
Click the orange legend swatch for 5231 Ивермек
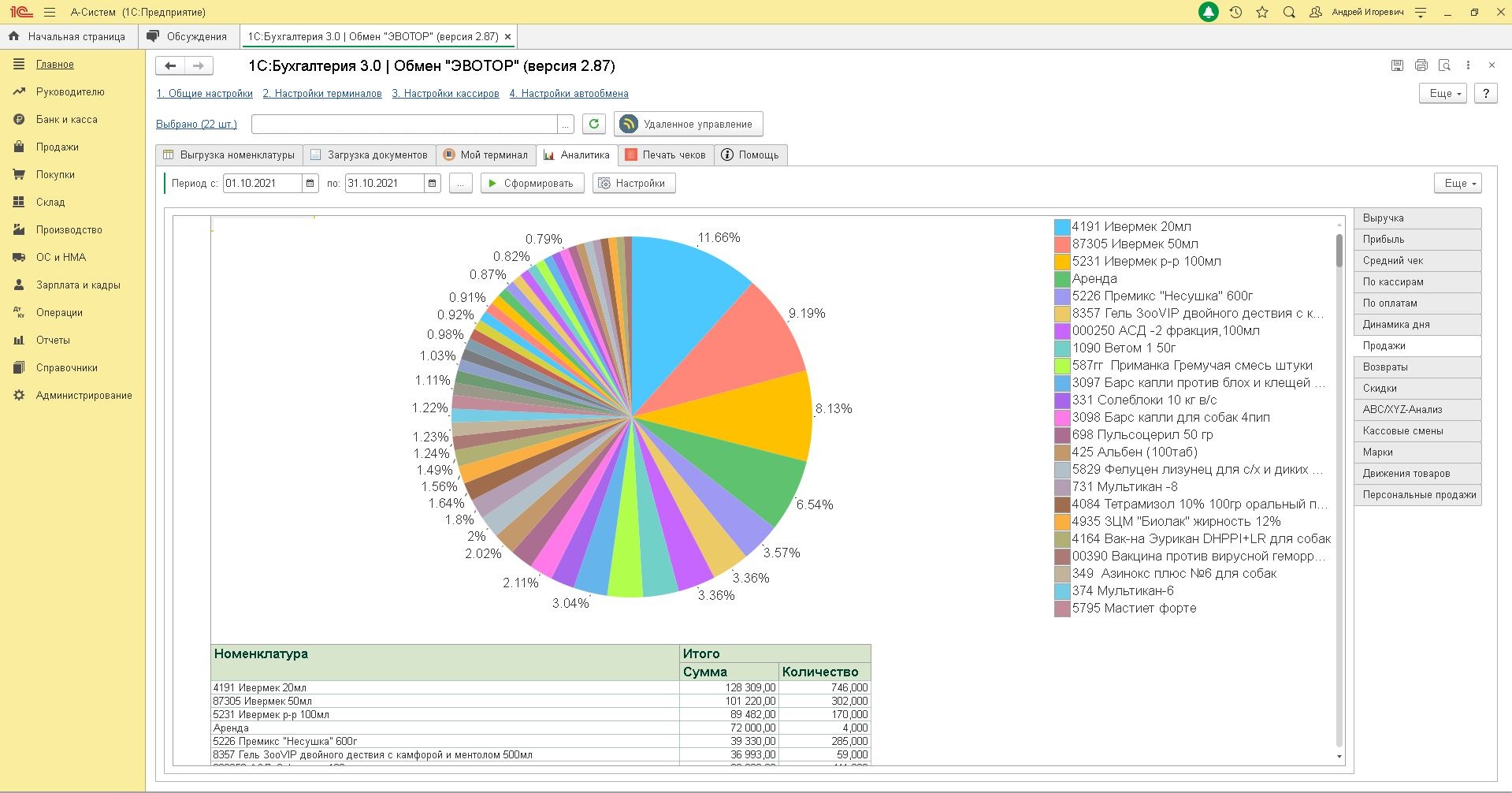pos(1062,262)
